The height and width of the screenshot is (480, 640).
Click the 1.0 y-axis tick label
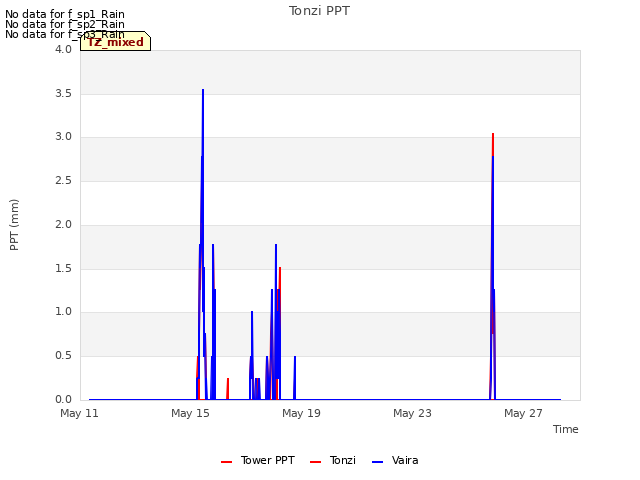click(63, 311)
